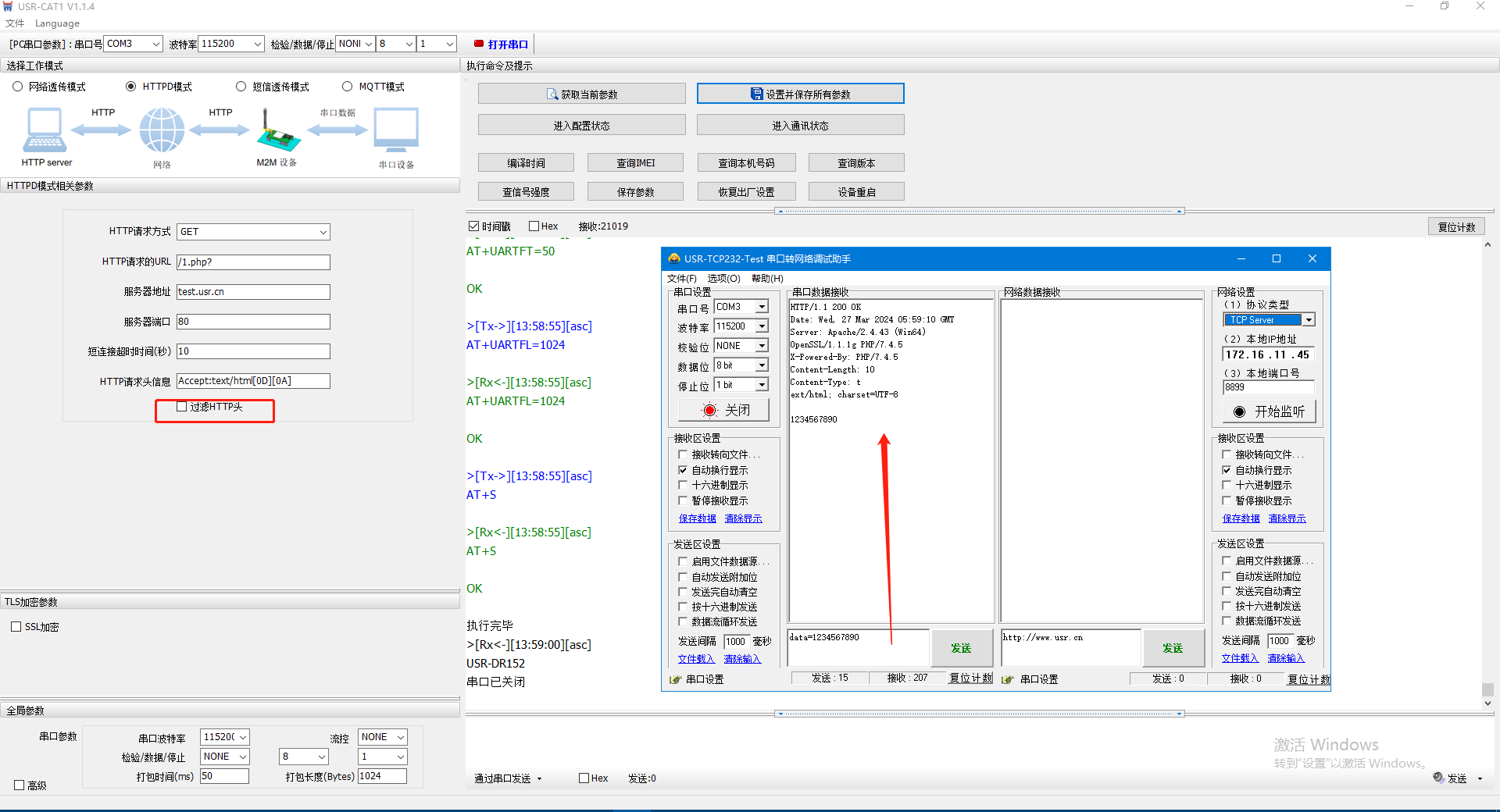Open the Language menu
The height and width of the screenshot is (812, 1500).
click(57, 23)
